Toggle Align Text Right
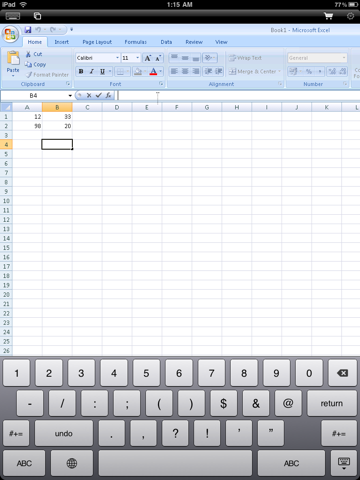Image resolution: width=360 pixels, height=480 pixels. 196,71
